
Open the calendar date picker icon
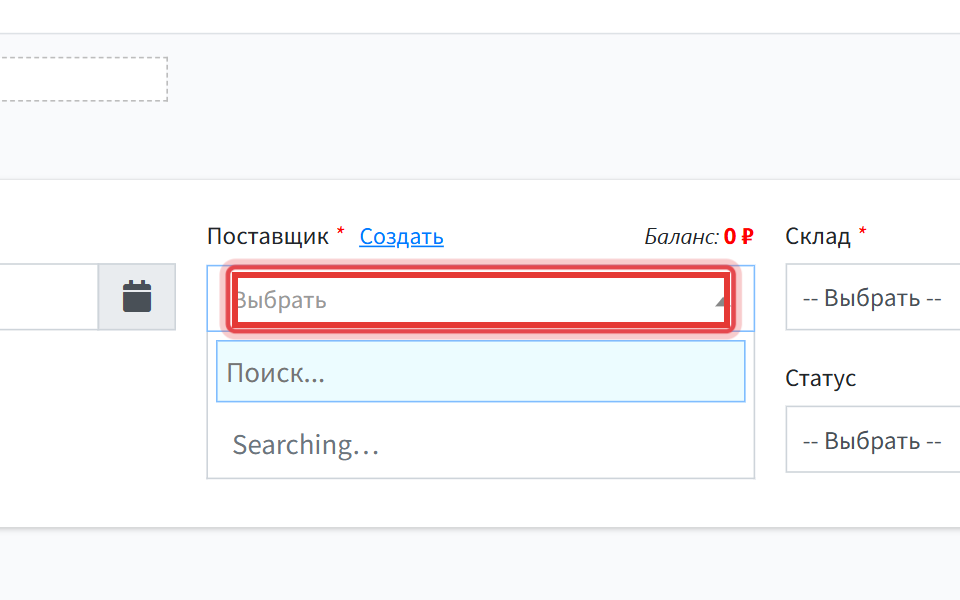(x=137, y=297)
